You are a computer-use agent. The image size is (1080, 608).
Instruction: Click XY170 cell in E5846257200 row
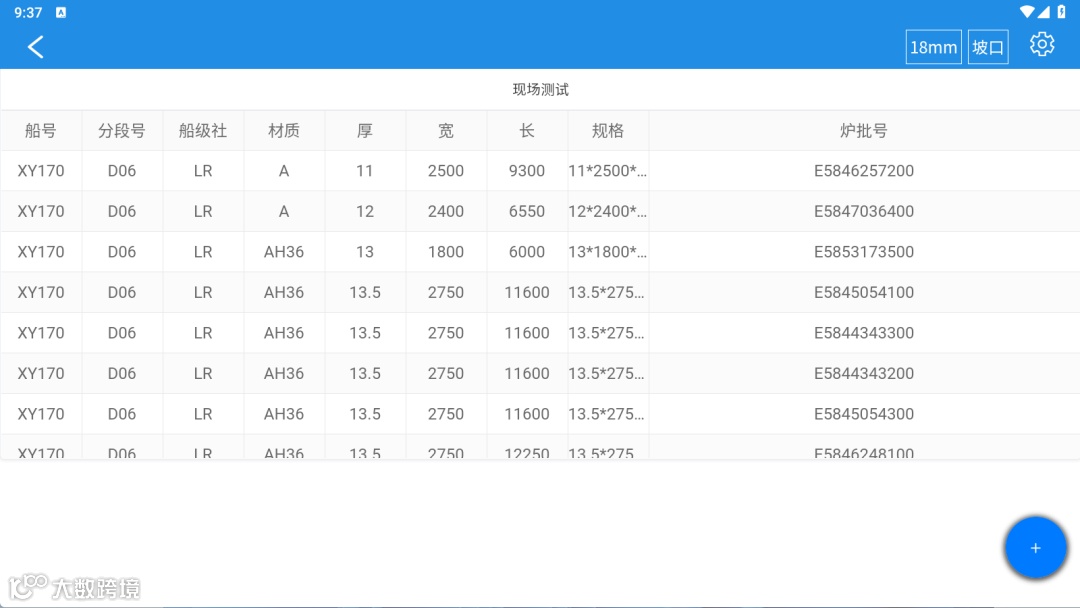coord(41,171)
